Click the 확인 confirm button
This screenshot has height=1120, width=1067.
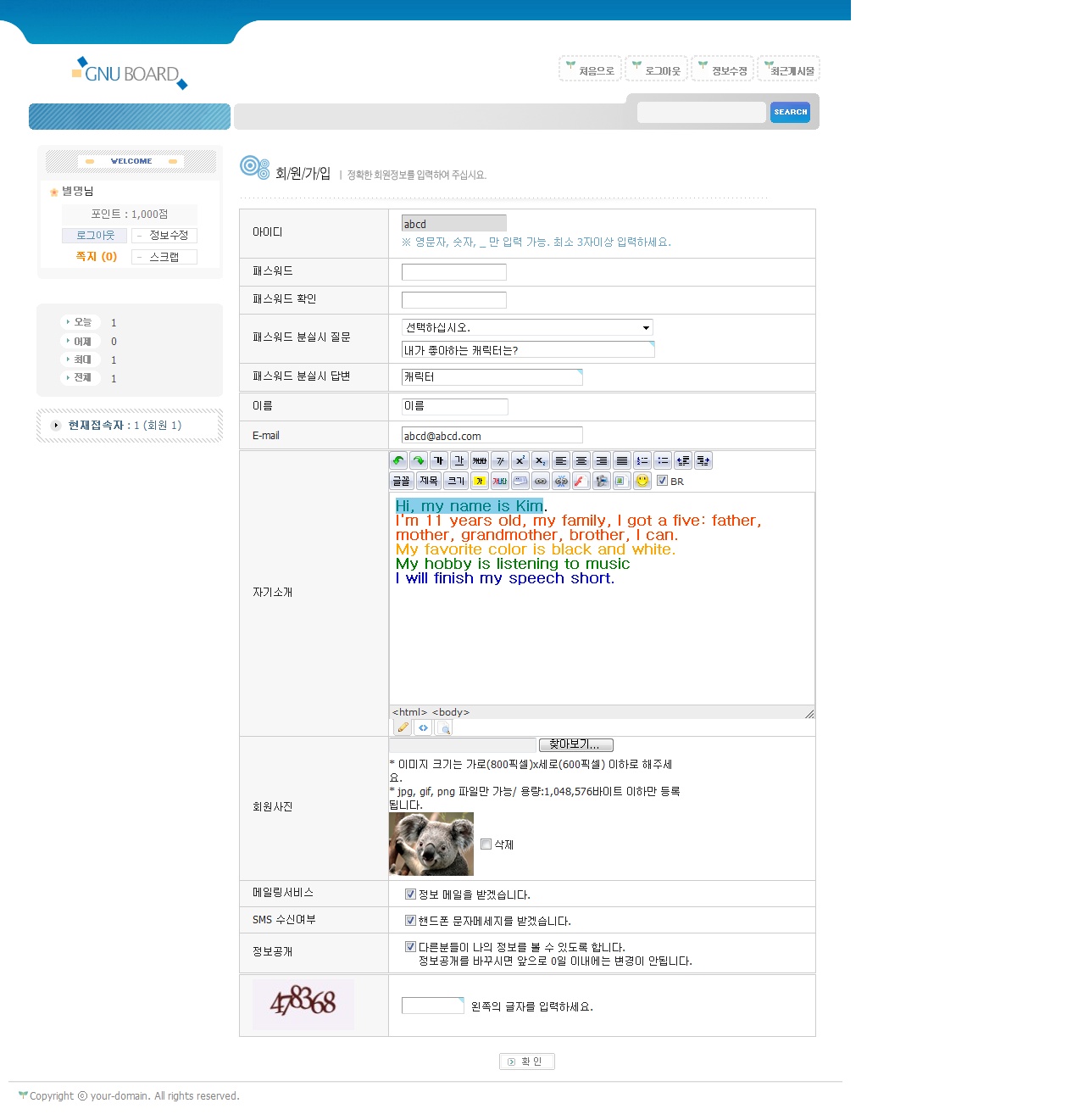526,1061
